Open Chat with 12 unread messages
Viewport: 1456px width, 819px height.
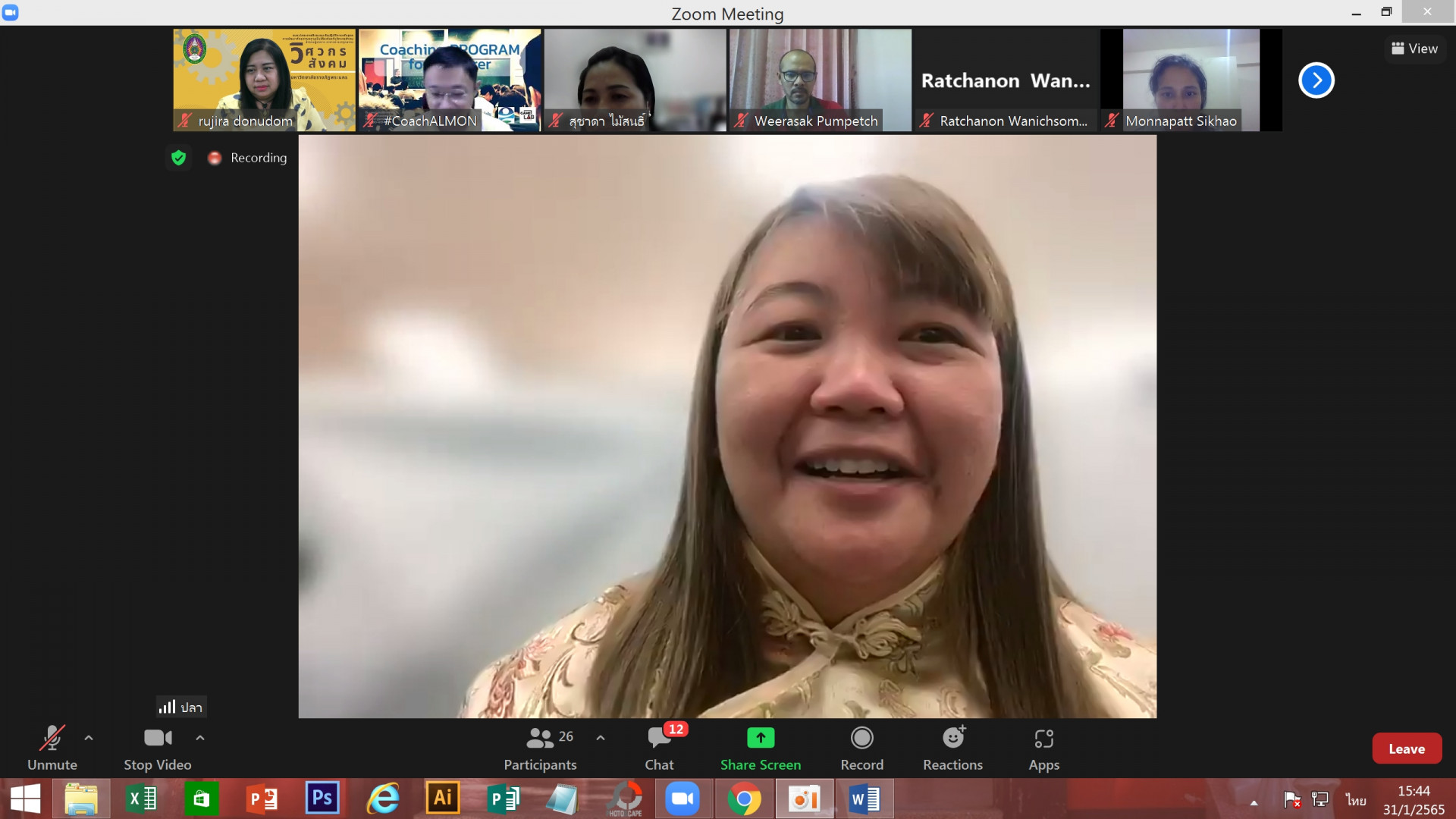click(x=659, y=748)
